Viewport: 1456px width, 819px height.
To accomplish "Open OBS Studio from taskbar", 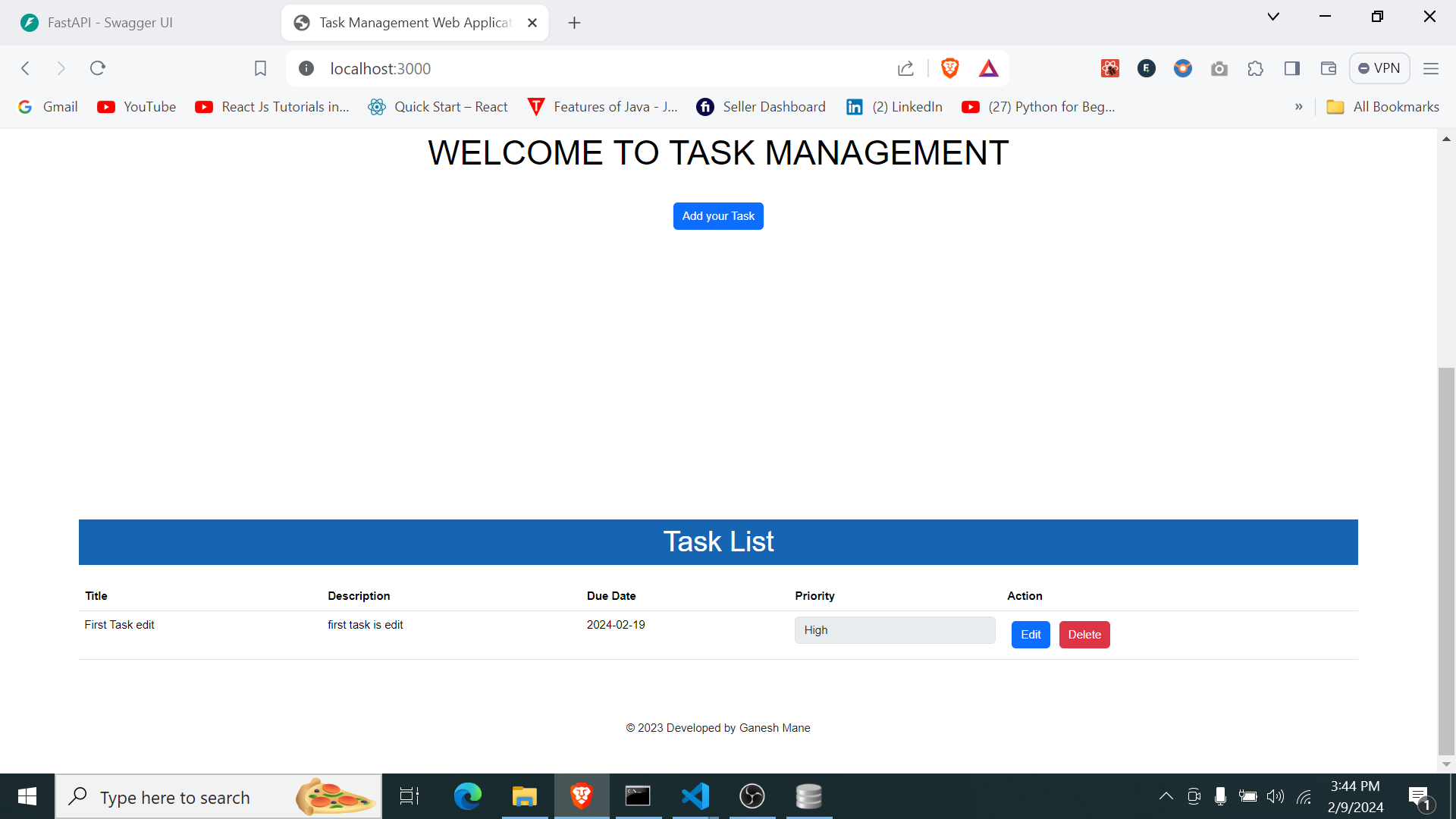I will click(752, 796).
